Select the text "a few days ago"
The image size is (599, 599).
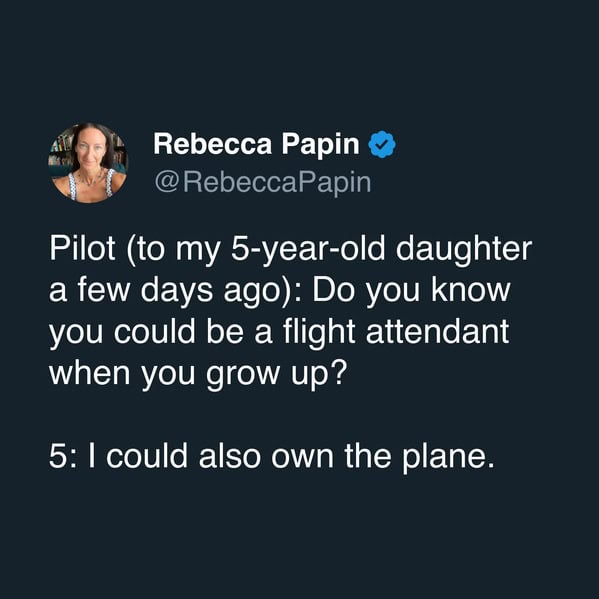[x=165, y=292]
